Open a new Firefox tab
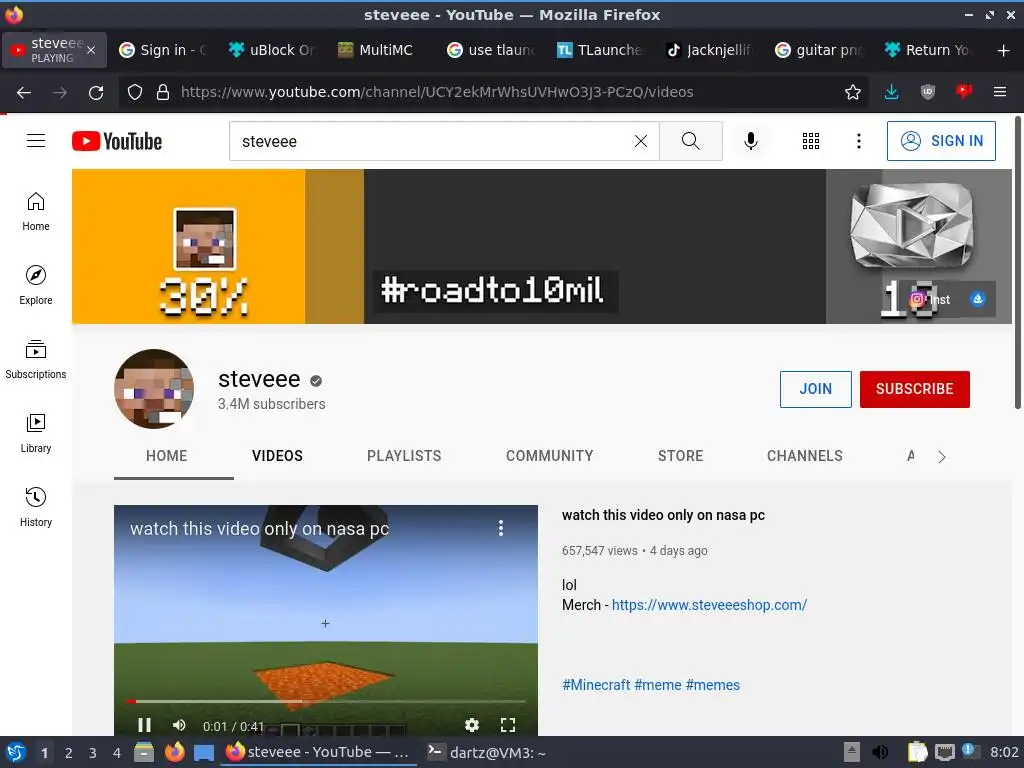This screenshot has height=768, width=1024. [x=1003, y=50]
